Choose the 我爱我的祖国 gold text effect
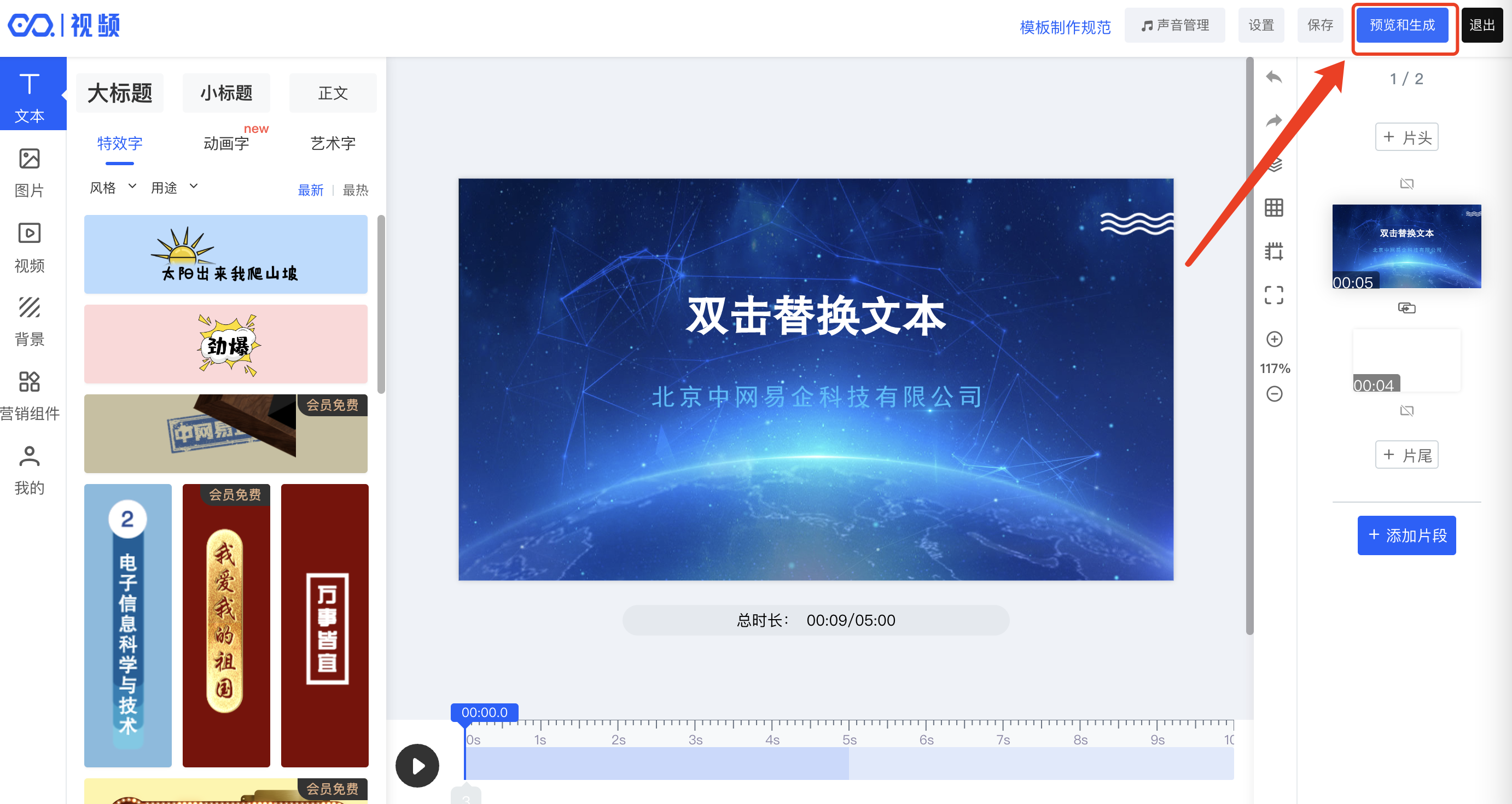Image resolution: width=1512 pixels, height=804 pixels. [226, 626]
